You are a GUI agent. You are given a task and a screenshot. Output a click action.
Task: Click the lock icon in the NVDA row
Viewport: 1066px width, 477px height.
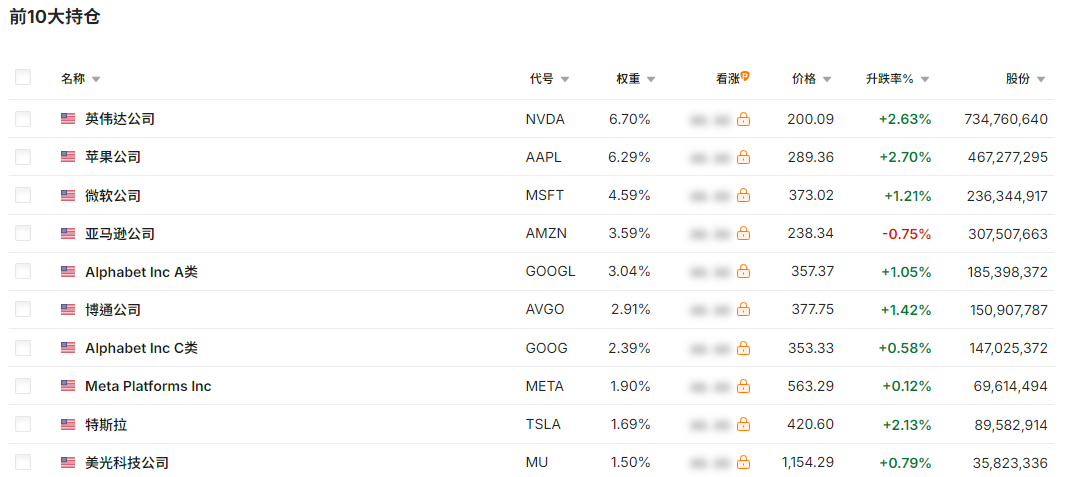(744, 120)
